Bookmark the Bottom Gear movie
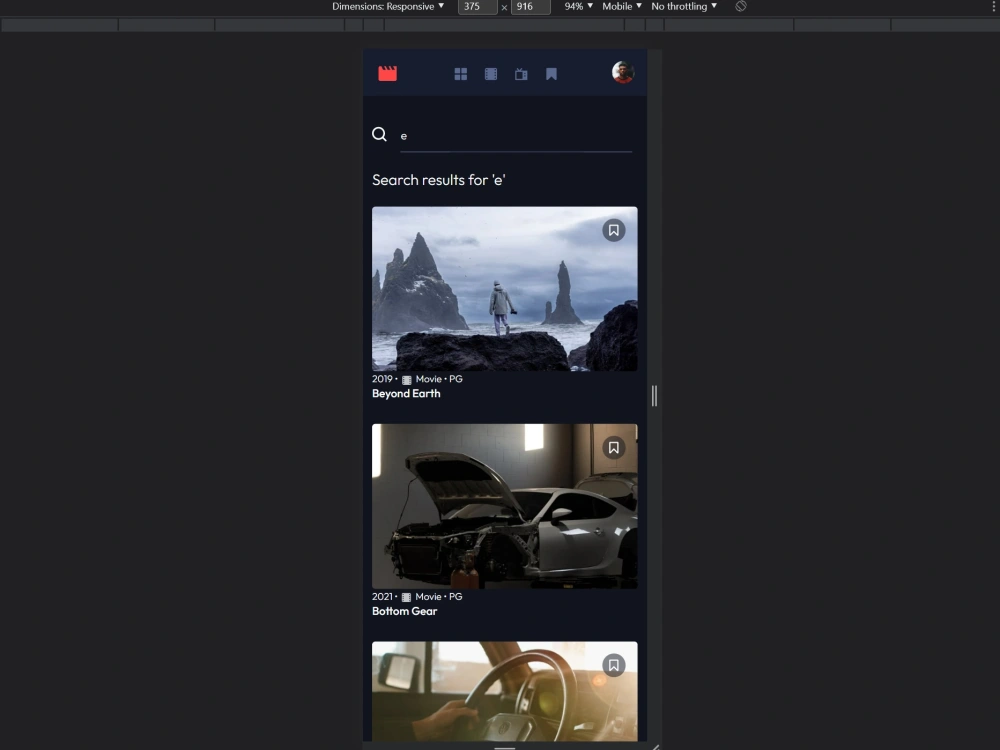This screenshot has height=750, width=1000. (614, 448)
